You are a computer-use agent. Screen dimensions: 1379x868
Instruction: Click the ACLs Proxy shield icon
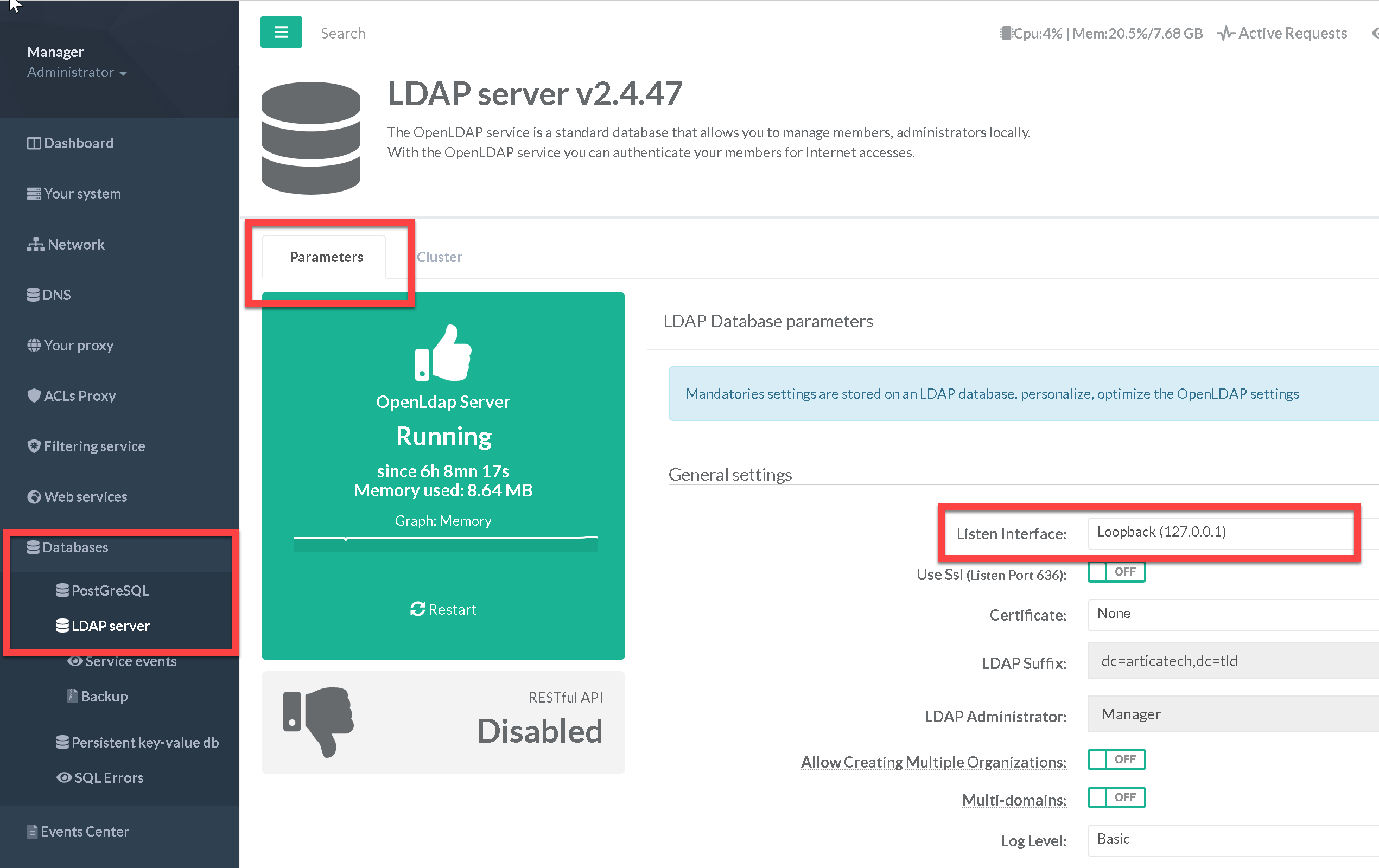coord(34,395)
